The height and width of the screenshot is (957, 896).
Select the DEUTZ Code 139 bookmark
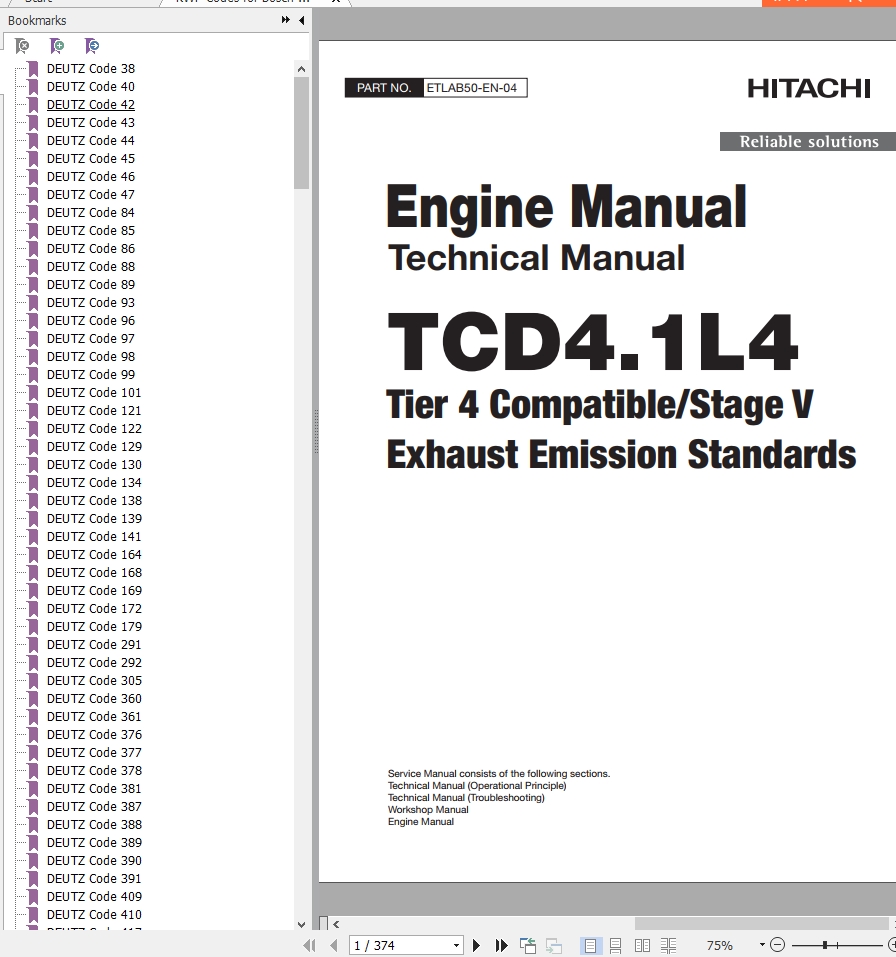point(94,519)
